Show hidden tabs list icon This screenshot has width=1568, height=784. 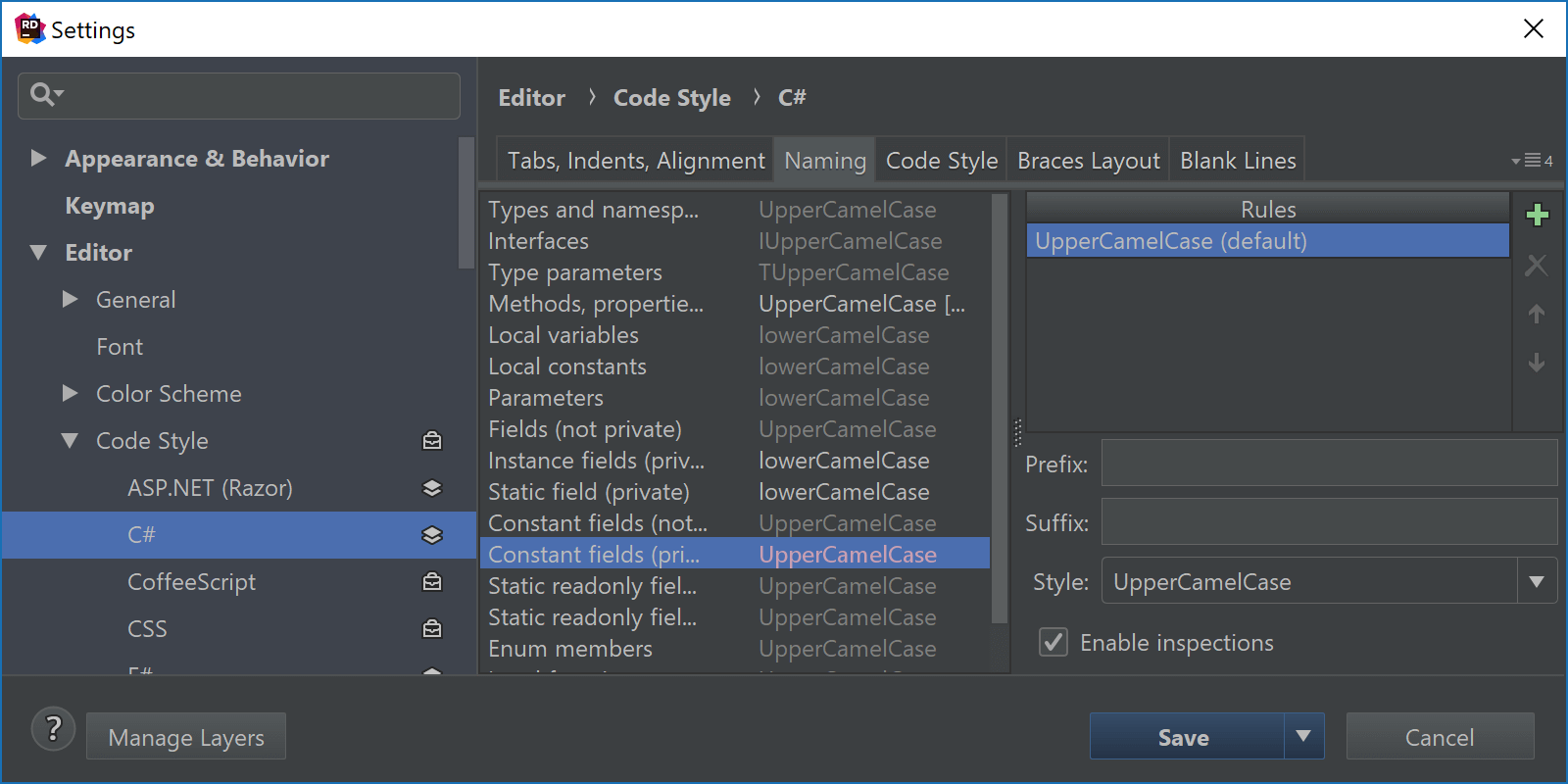1533,161
